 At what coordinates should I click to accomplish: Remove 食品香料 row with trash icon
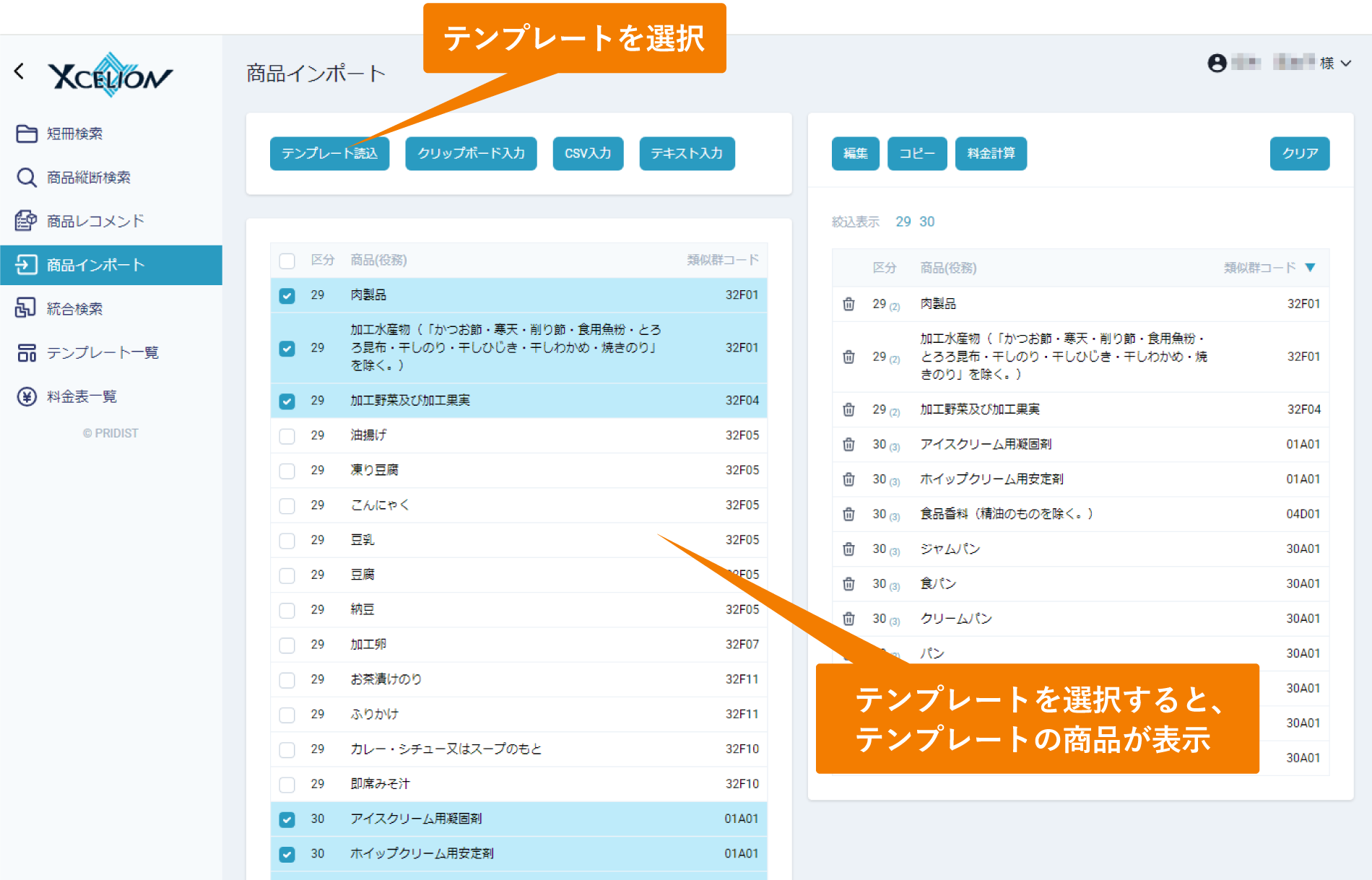(x=848, y=514)
